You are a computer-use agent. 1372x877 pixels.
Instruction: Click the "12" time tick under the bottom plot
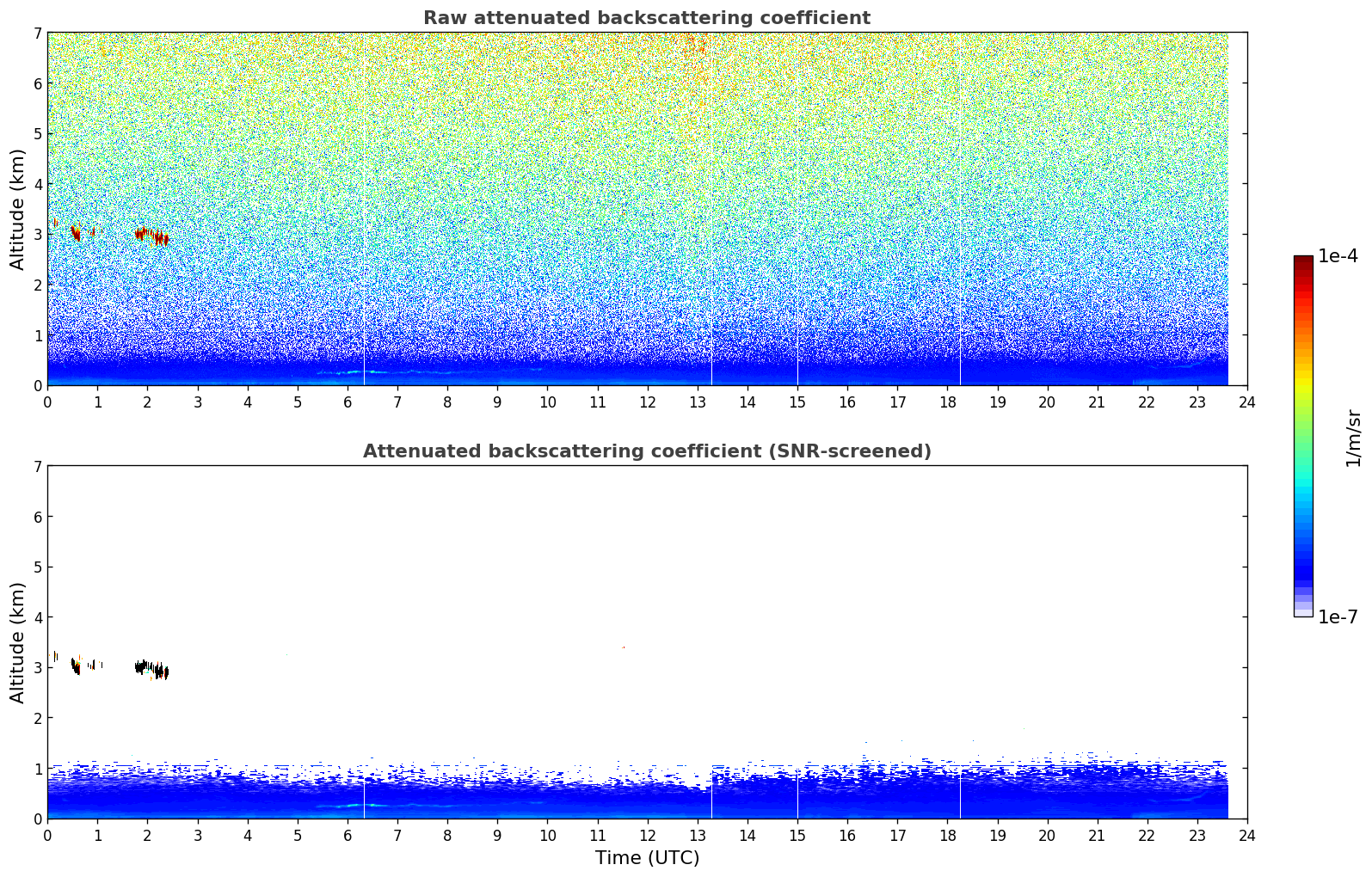(x=647, y=836)
